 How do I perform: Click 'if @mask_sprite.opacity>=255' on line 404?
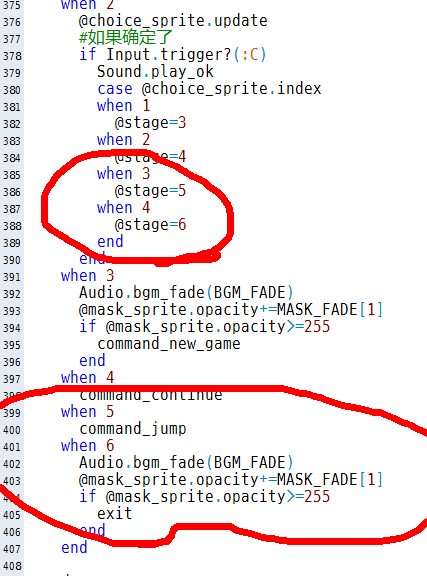(205, 497)
